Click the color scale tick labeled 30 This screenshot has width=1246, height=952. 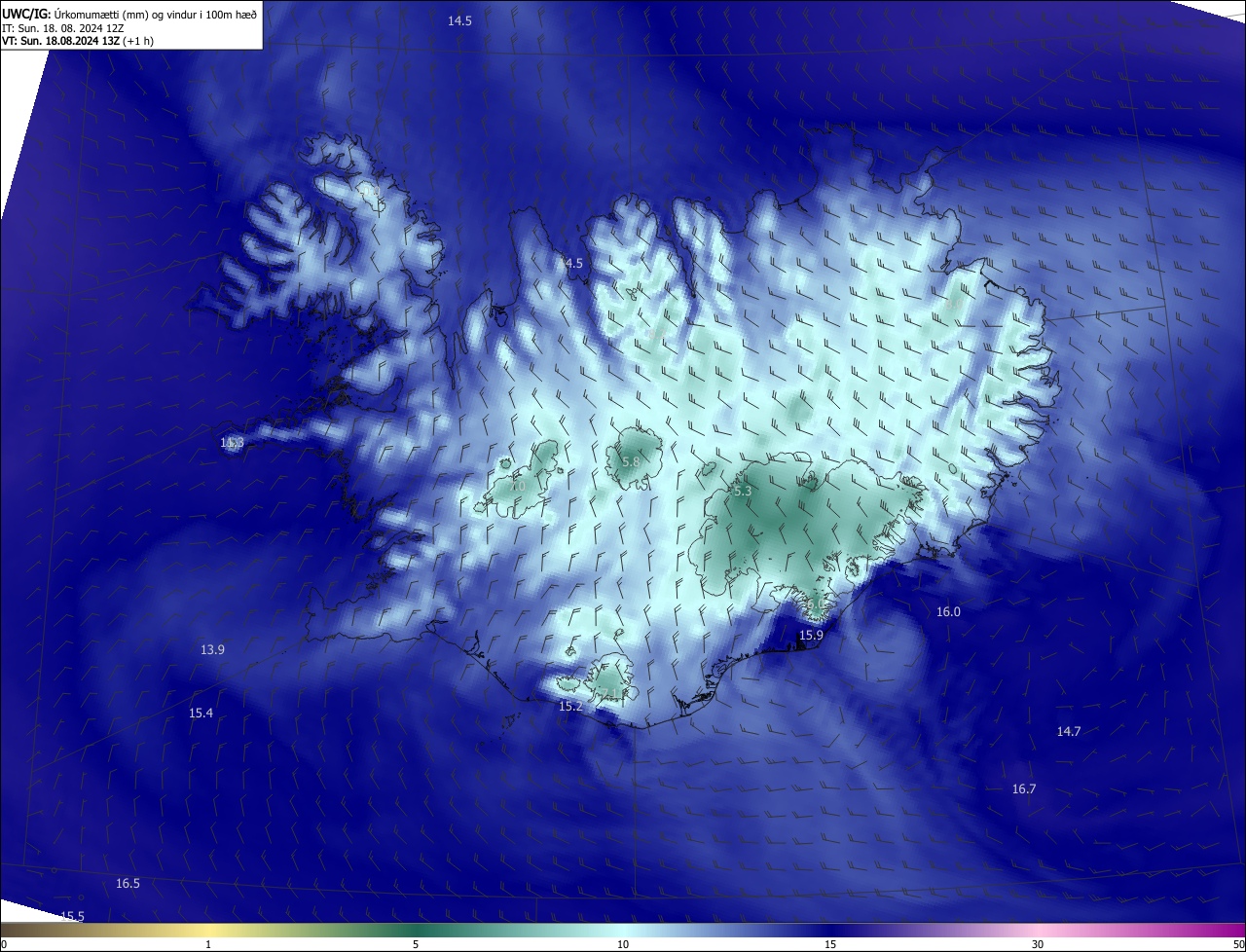(x=1038, y=944)
